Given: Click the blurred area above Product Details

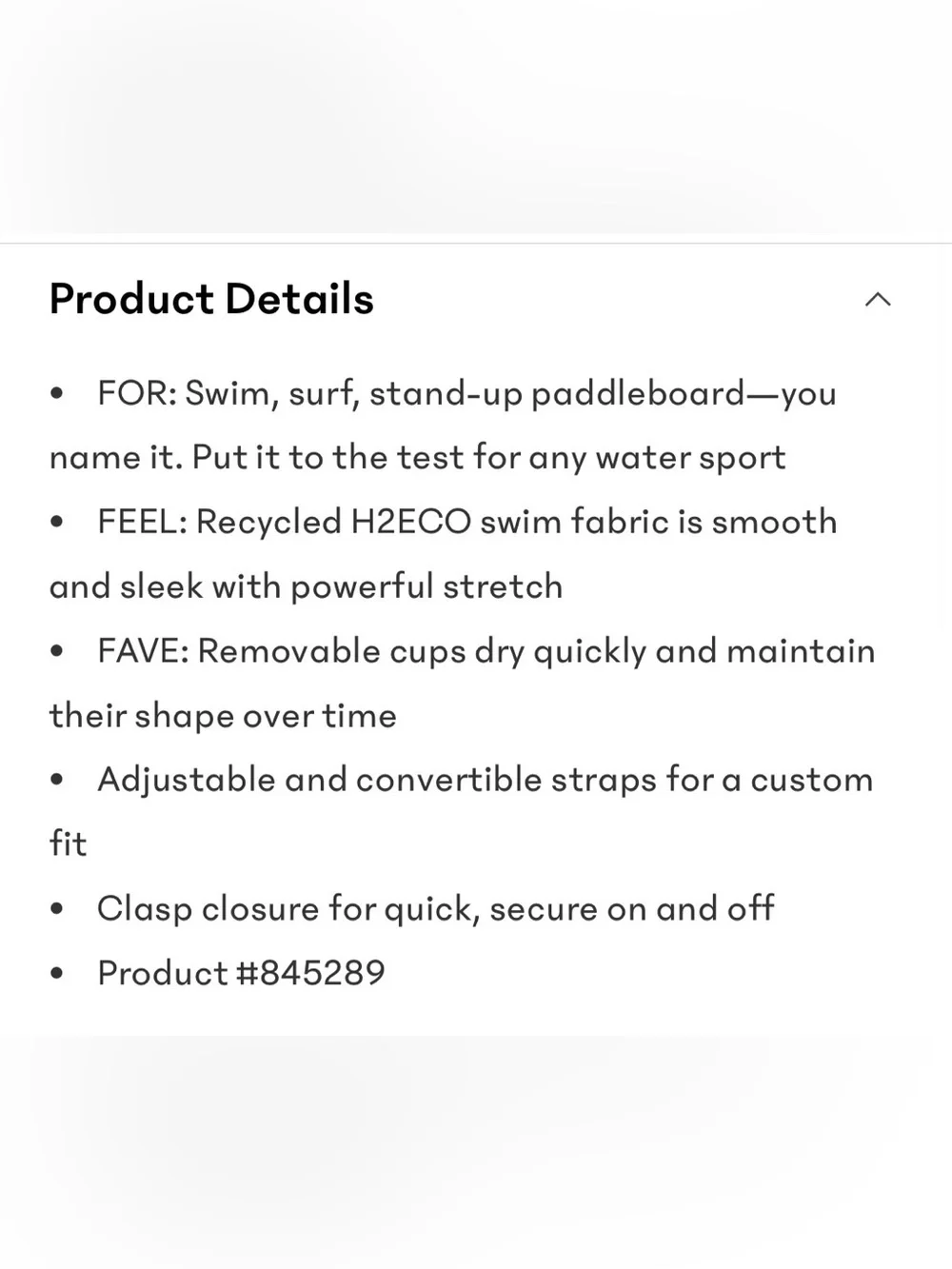Looking at the screenshot, I should (x=476, y=116).
